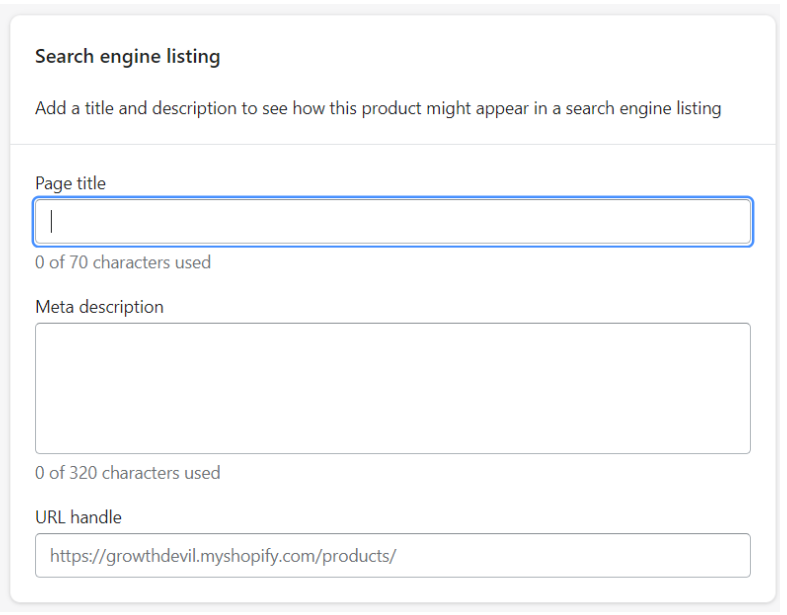Click the 0 of 320 characters used counter

pyautogui.click(x=127, y=473)
